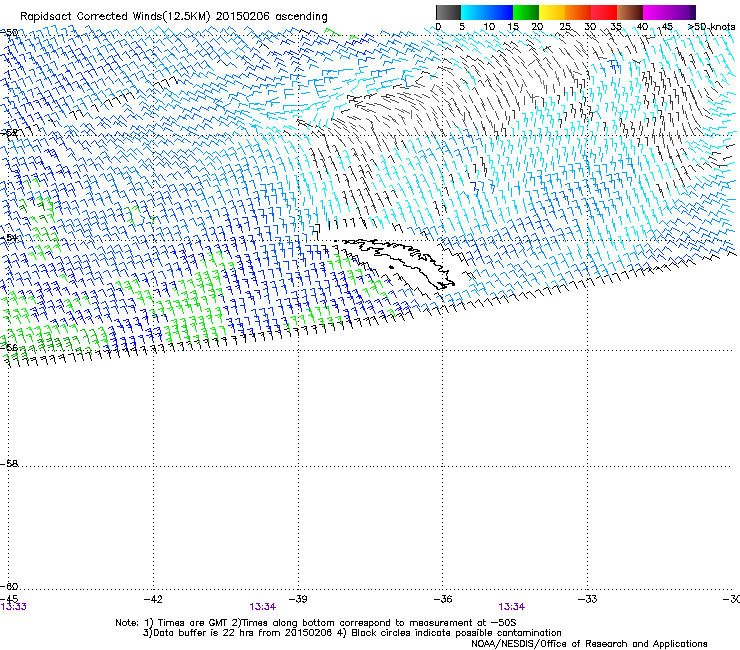This screenshot has height=650, width=740.
Task: Click the South Georgia island outline
Action: pyautogui.click(x=396, y=262)
